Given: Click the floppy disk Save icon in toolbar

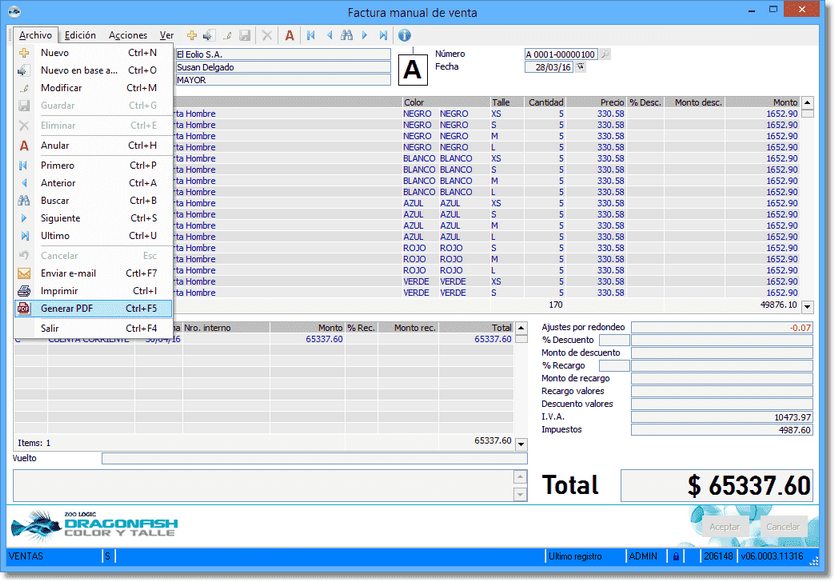Looking at the screenshot, I should [x=244, y=36].
